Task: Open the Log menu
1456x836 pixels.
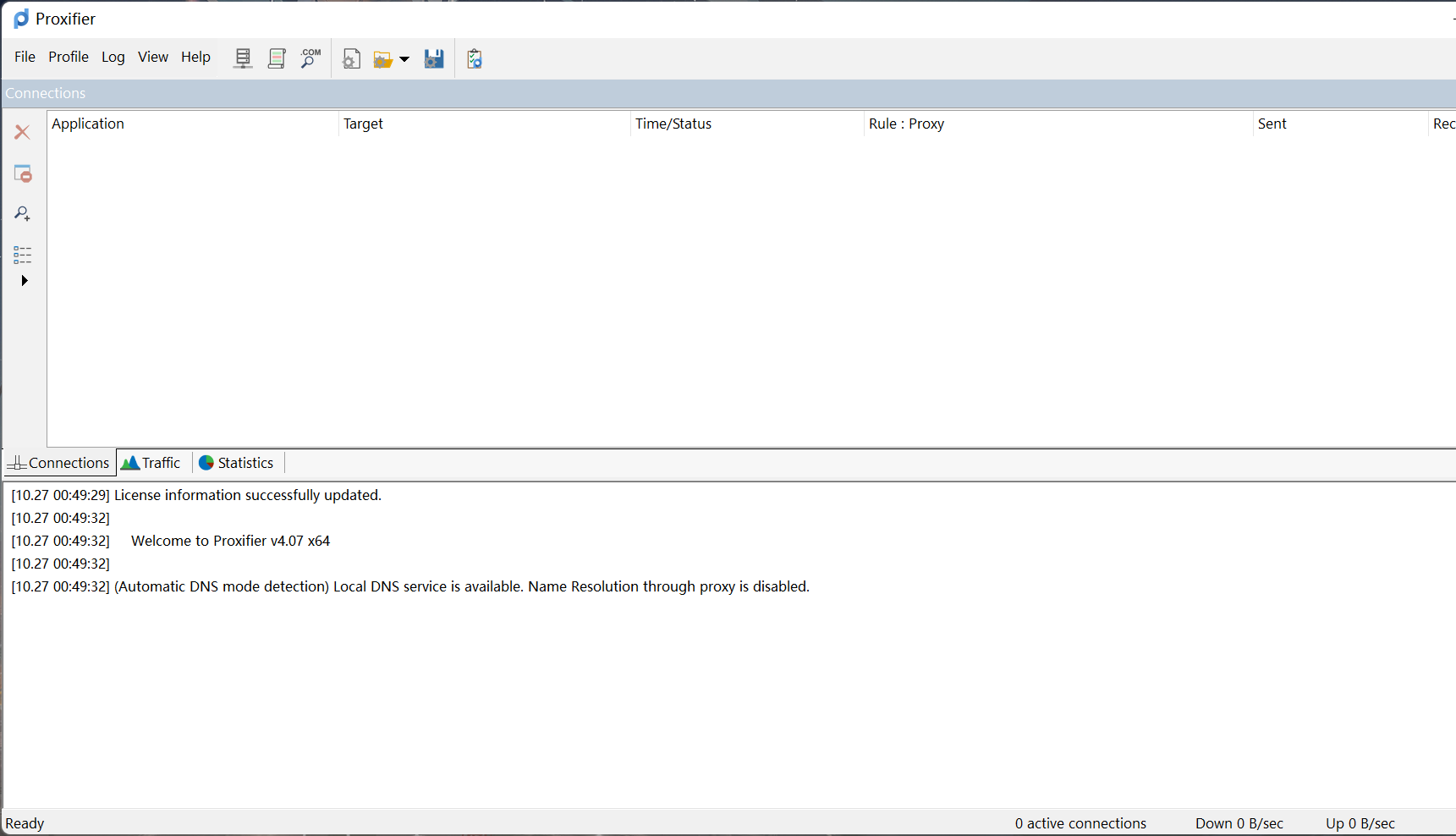Action: 113,57
